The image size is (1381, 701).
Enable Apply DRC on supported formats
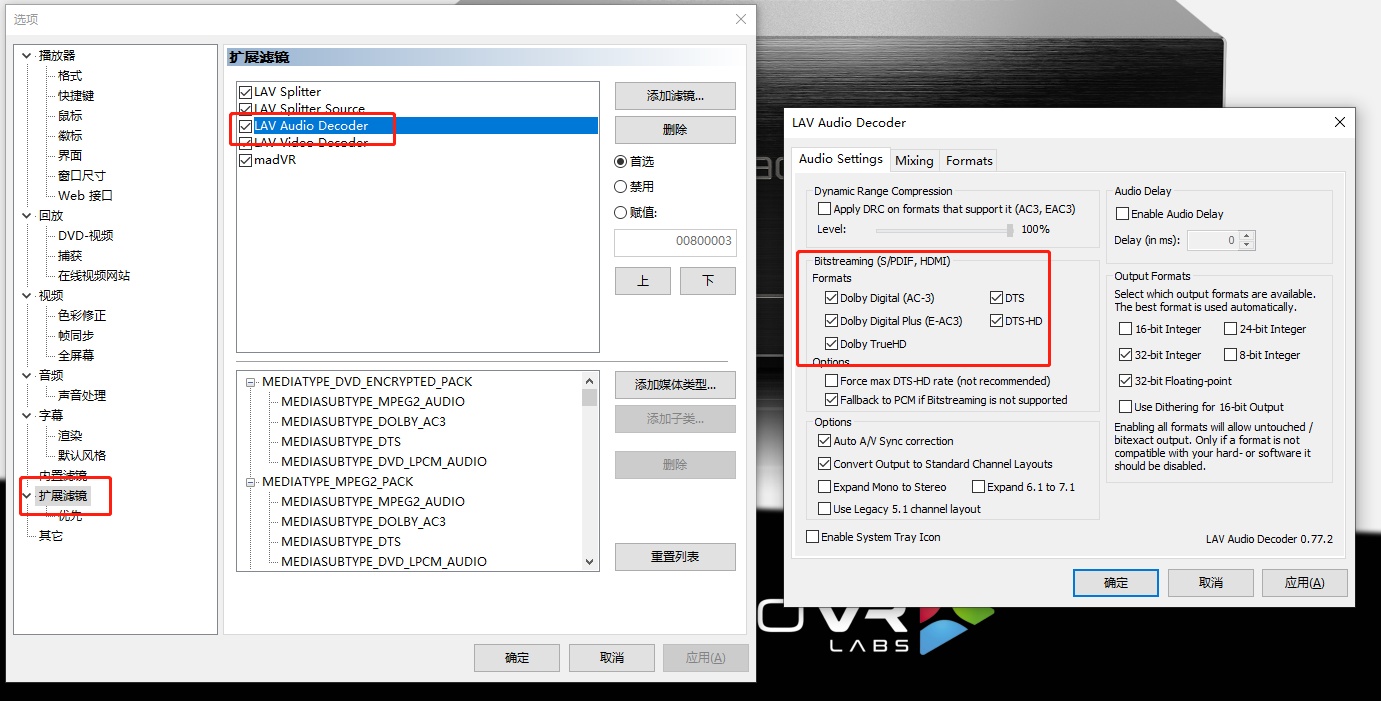[824, 209]
